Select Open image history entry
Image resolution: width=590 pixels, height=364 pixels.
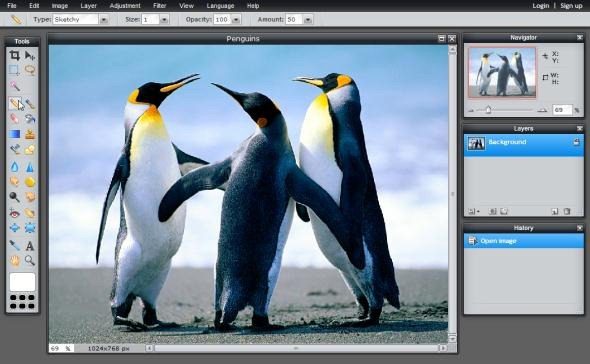click(x=523, y=241)
